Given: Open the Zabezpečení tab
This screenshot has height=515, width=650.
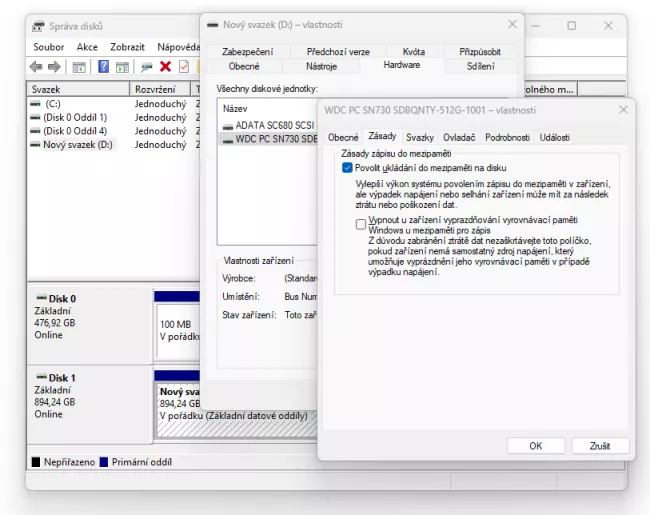Looking at the screenshot, I should tap(247, 52).
